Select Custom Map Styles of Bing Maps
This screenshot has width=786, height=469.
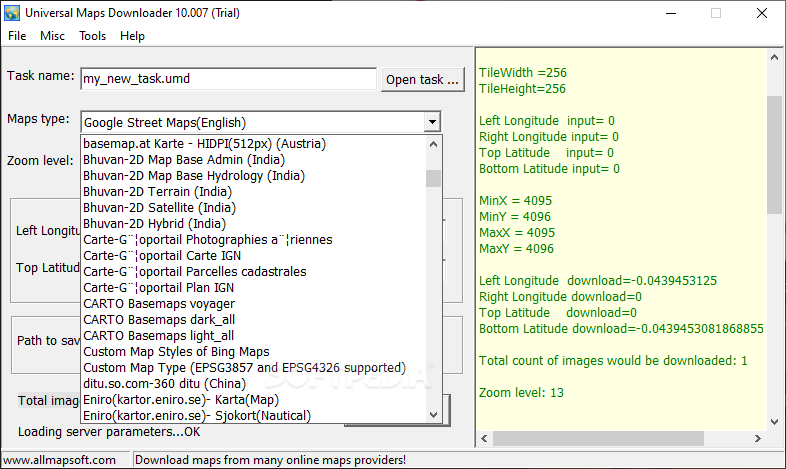click(x=253, y=352)
